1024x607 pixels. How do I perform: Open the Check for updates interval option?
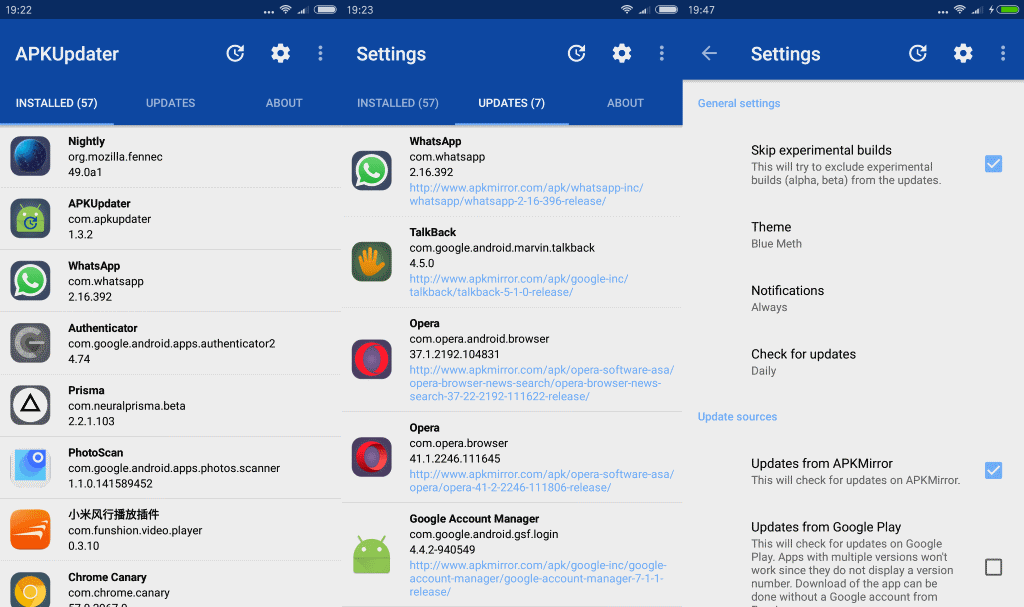(x=803, y=361)
